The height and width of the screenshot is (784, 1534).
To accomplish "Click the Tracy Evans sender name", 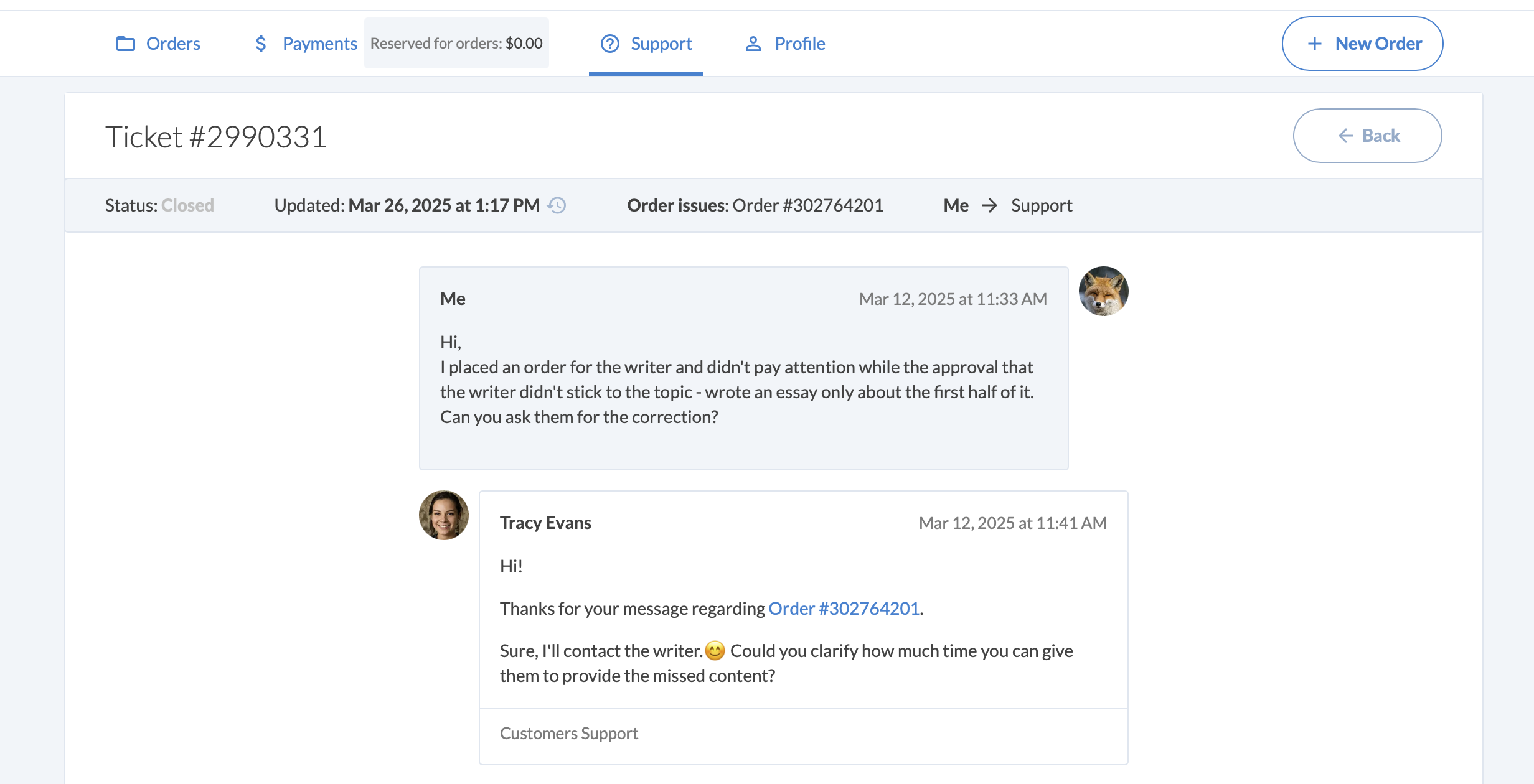I will [x=545, y=523].
